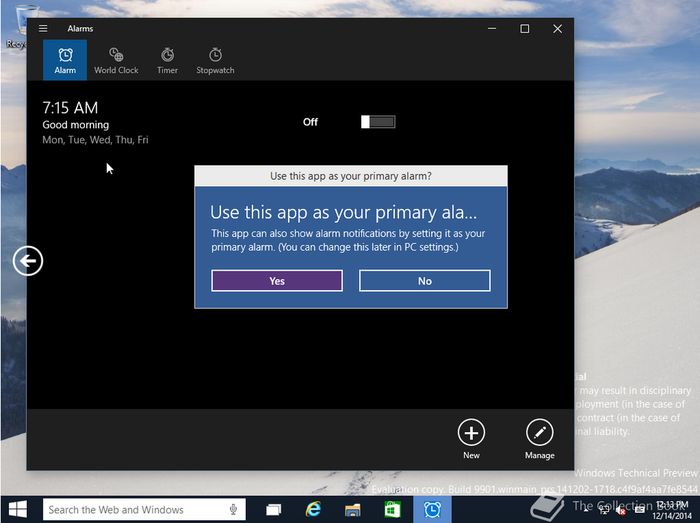700x523 pixels.
Task: Select the Alarm tab
Action: point(65,60)
